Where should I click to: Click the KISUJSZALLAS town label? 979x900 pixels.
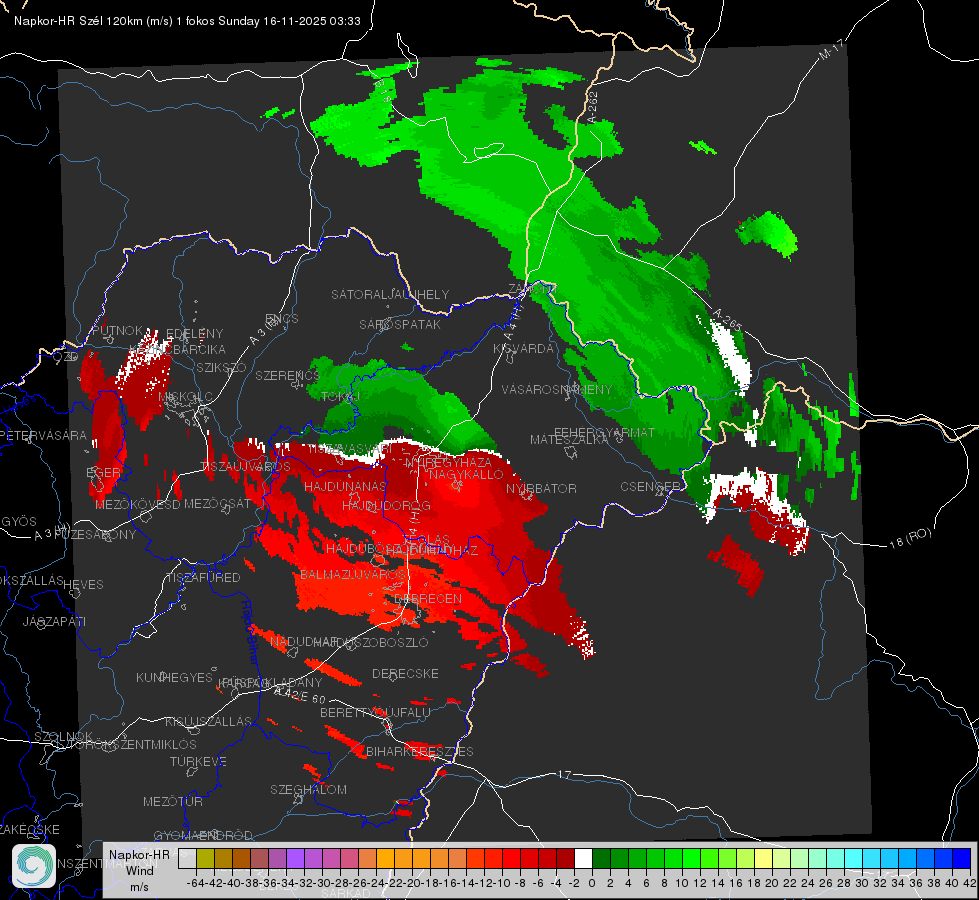point(209,721)
